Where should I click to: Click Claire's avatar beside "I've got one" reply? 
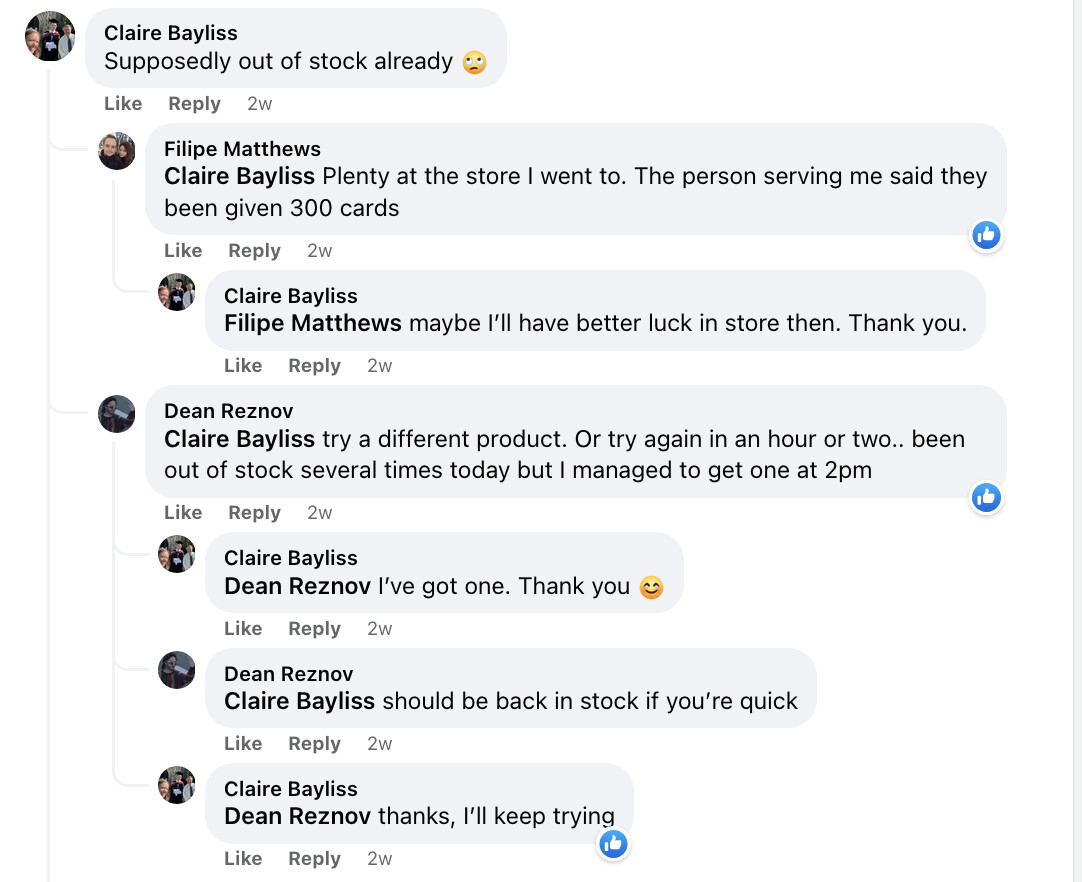177,554
